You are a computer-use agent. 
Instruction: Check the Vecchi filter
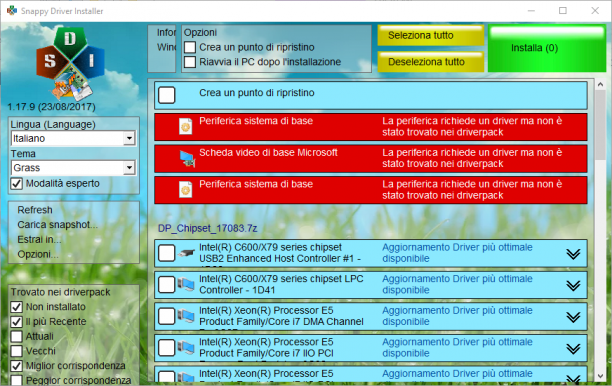point(16,351)
